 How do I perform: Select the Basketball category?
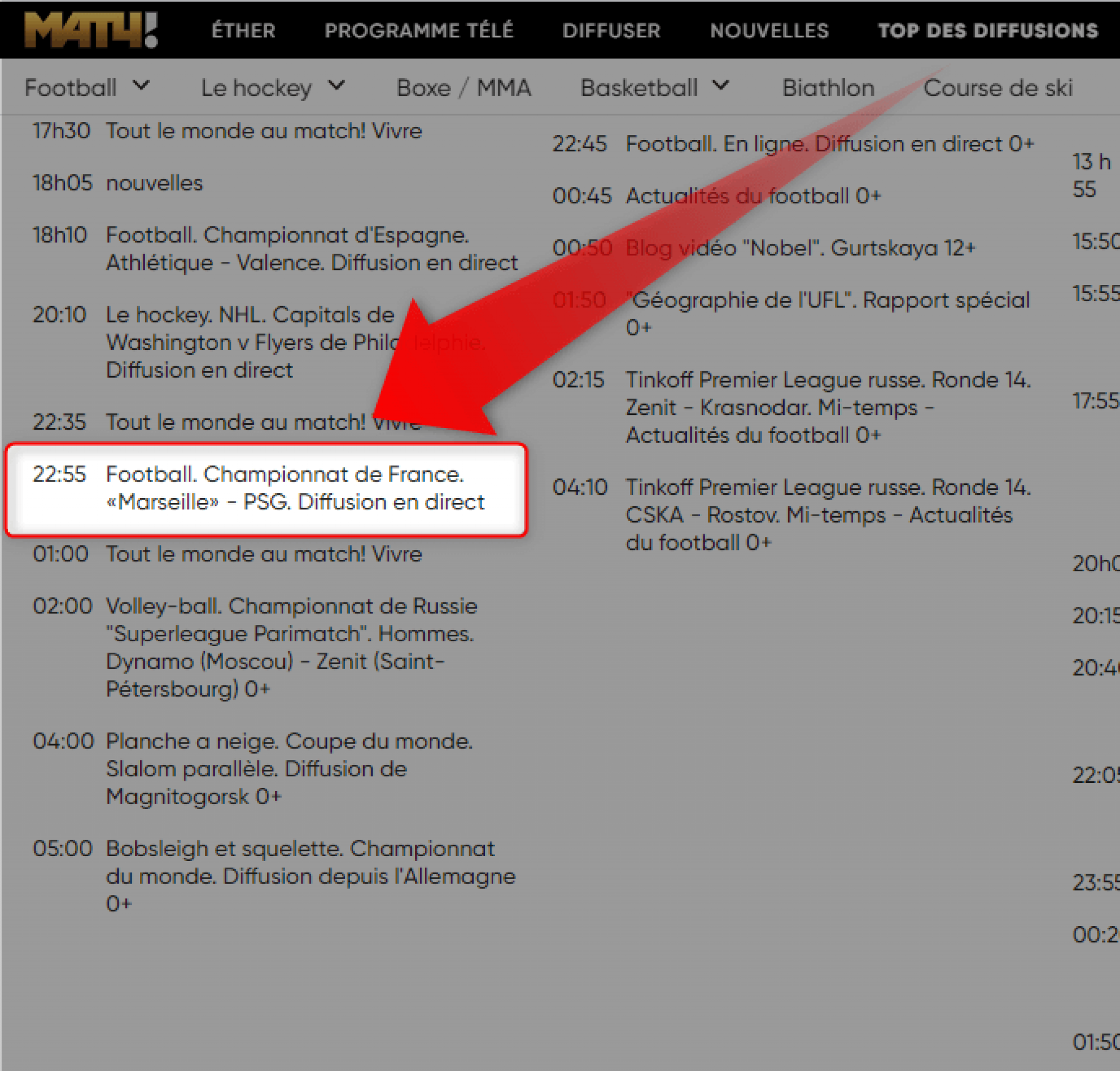(639, 88)
